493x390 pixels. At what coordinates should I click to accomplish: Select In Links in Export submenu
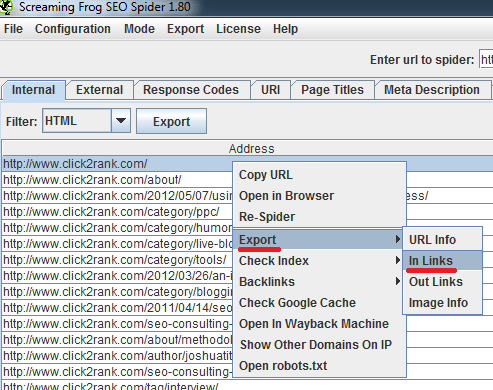click(442, 261)
